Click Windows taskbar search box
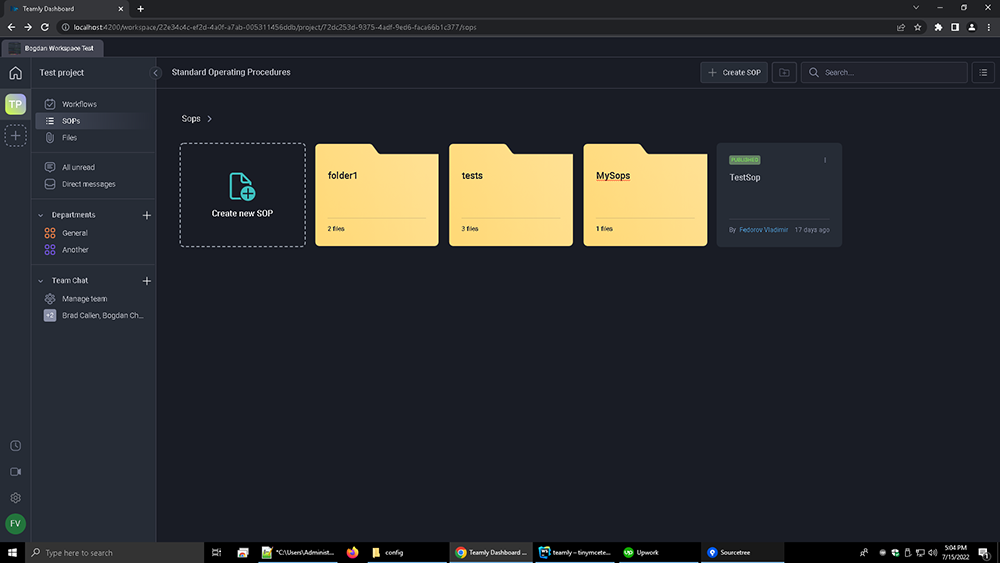The height and width of the screenshot is (563, 1000). click(115, 553)
